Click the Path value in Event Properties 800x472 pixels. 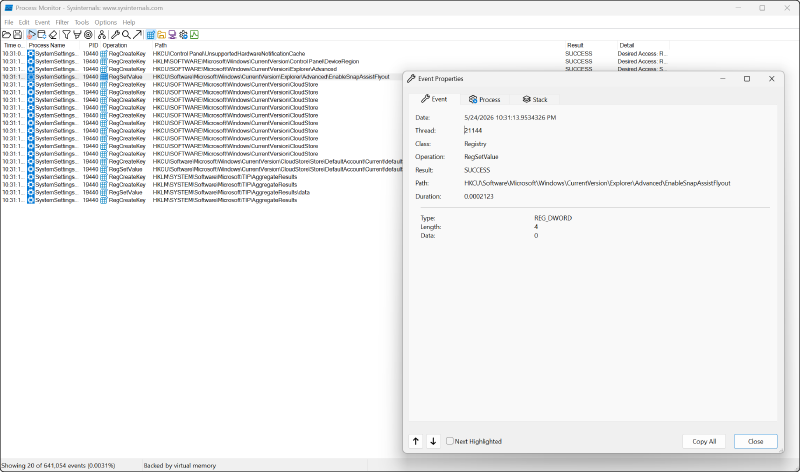[x=597, y=183]
